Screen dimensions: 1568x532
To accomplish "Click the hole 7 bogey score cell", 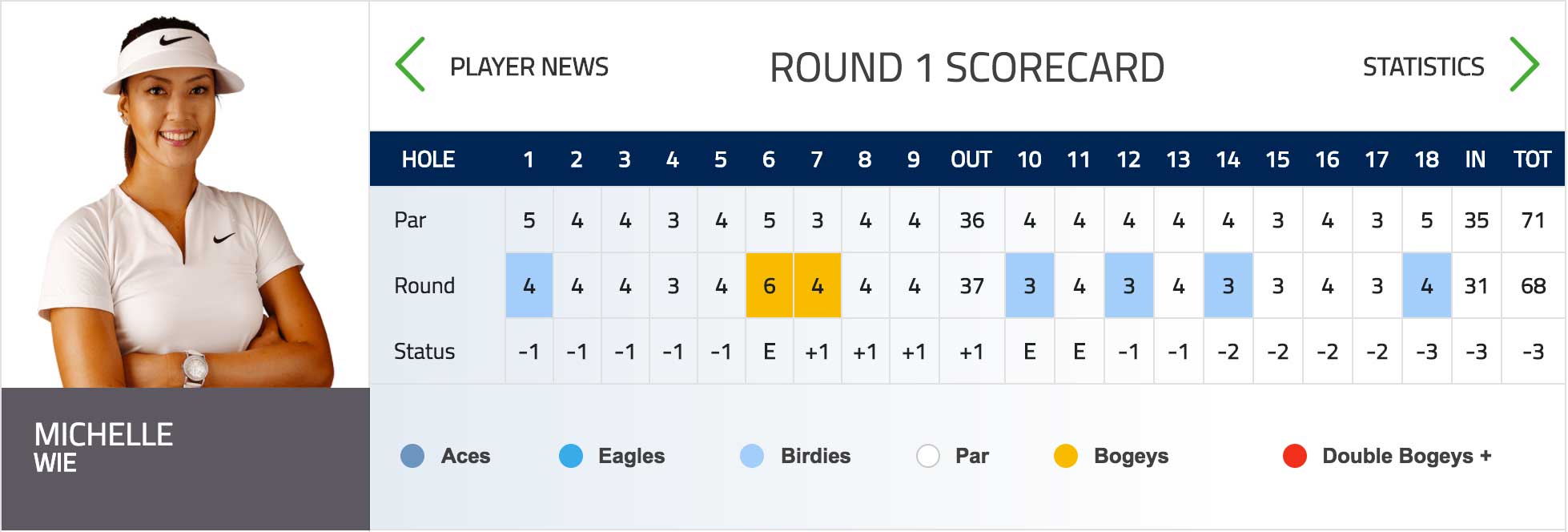I will coord(818,285).
